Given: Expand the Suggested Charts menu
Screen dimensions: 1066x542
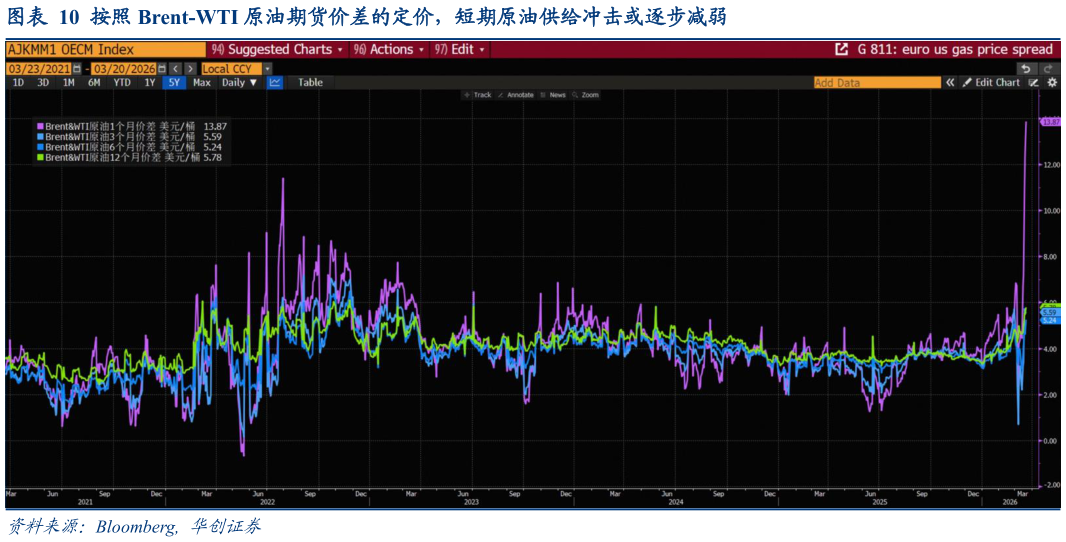Looking at the screenshot, I should pos(277,50).
